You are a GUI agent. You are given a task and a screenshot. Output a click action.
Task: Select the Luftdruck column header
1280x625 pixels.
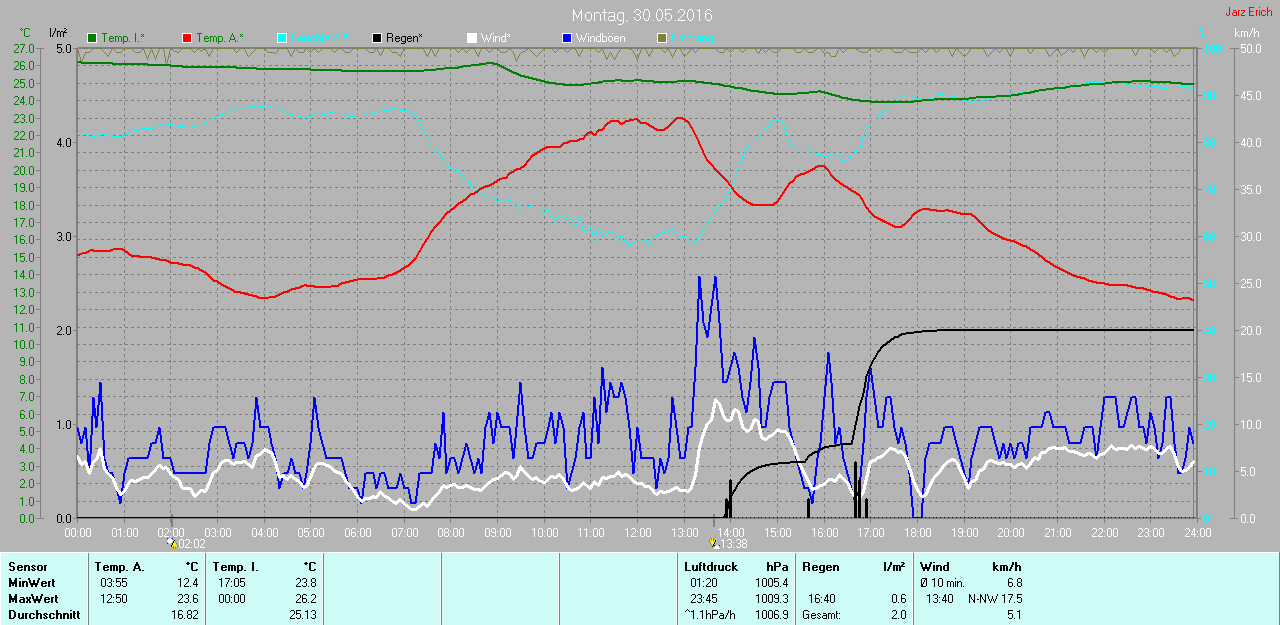[x=710, y=567]
